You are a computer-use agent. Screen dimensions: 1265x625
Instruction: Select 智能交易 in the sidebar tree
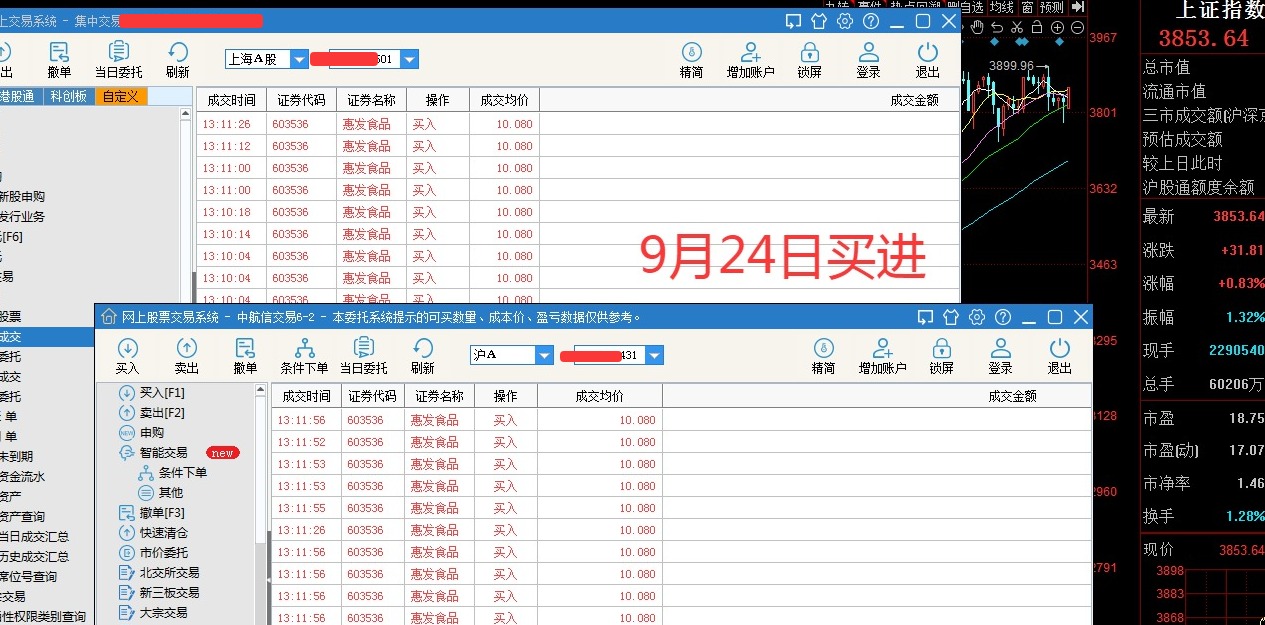coord(163,453)
